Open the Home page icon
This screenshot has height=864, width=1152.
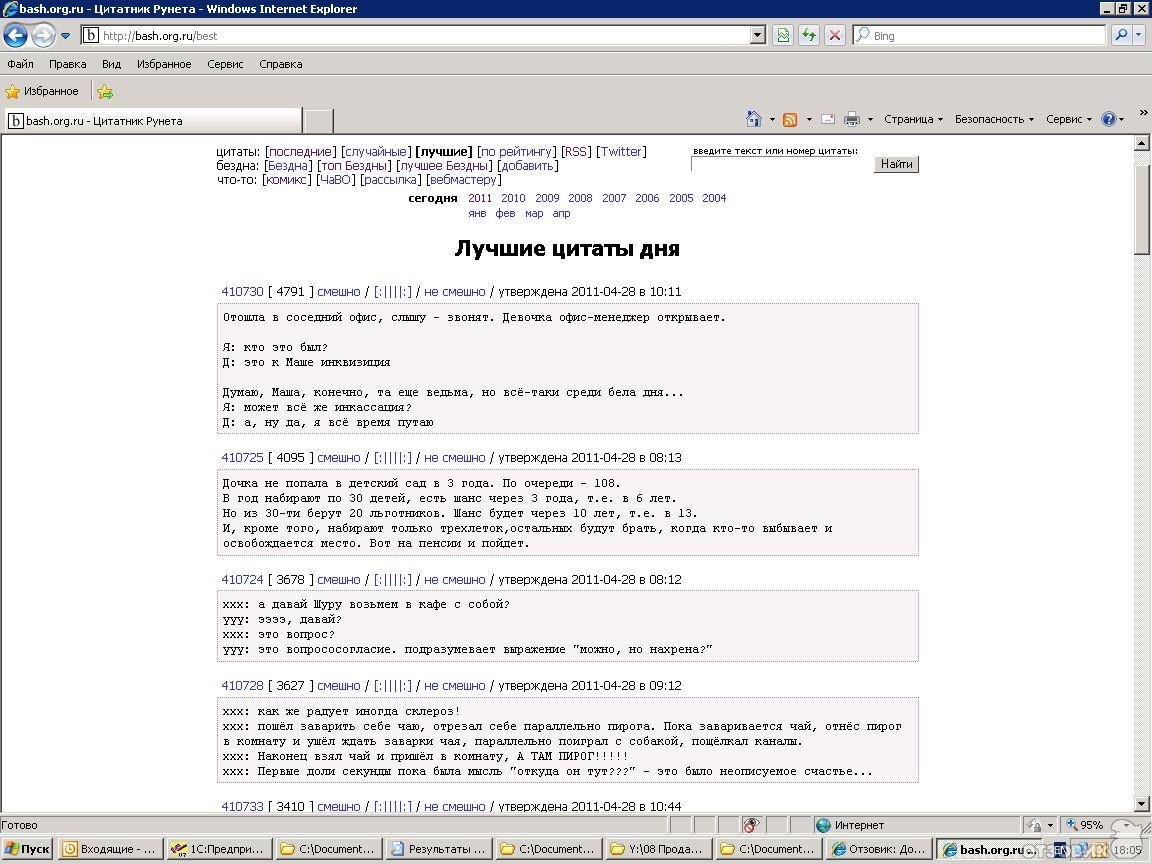coord(755,119)
